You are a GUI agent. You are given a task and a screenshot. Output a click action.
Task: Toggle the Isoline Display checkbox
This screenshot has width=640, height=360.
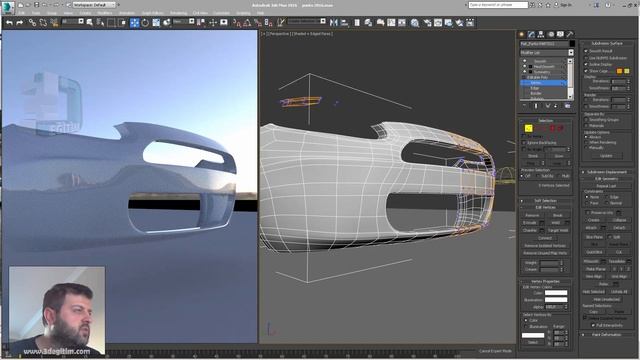tap(586, 64)
